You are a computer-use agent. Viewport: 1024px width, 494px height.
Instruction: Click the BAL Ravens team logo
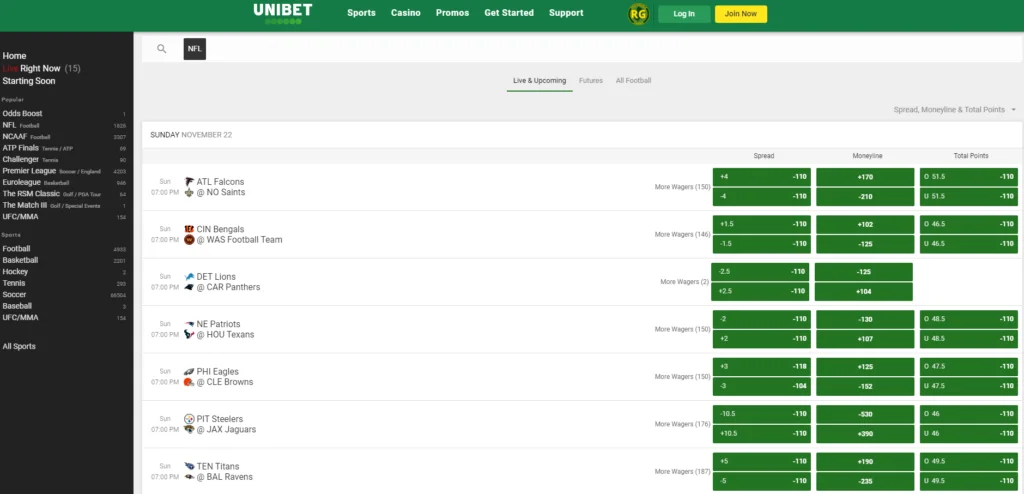pyautogui.click(x=189, y=477)
